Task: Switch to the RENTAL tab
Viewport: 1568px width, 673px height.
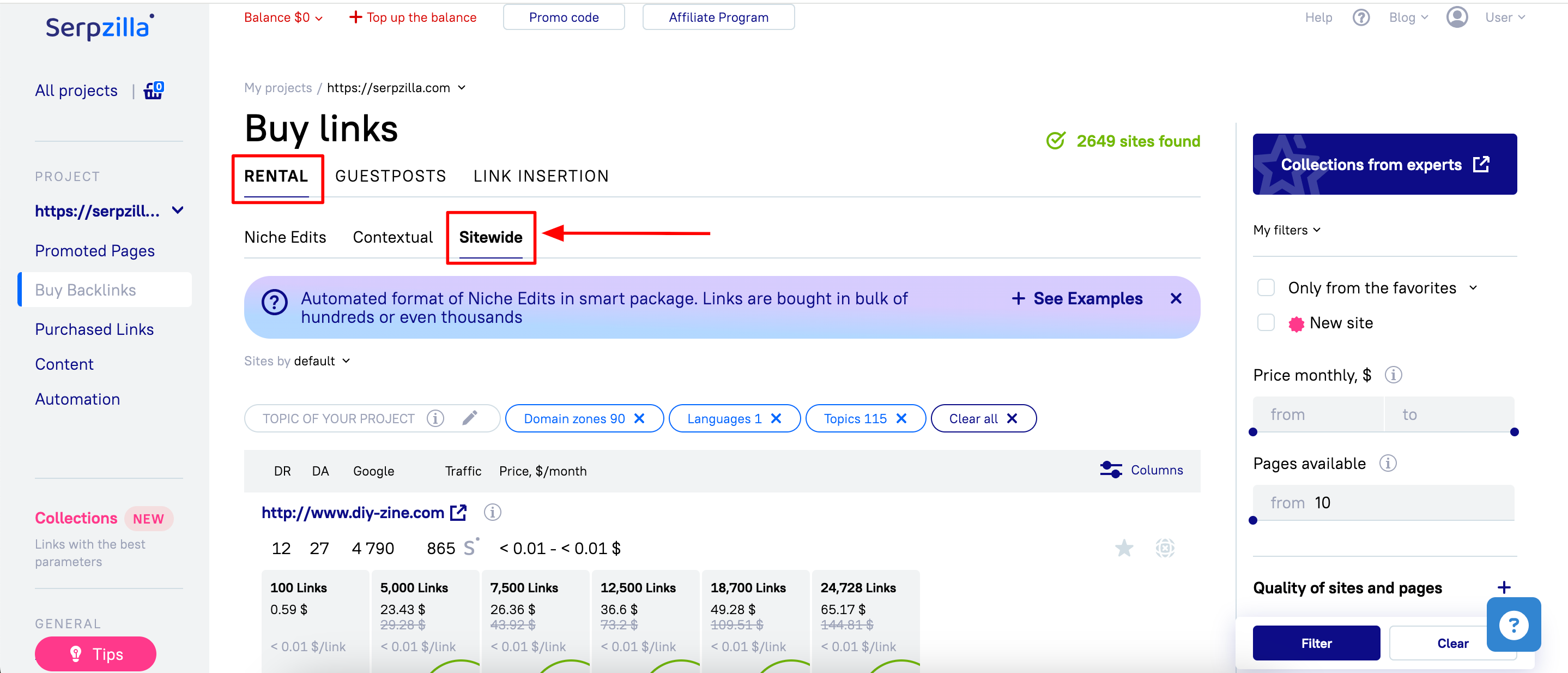Action: pos(276,176)
